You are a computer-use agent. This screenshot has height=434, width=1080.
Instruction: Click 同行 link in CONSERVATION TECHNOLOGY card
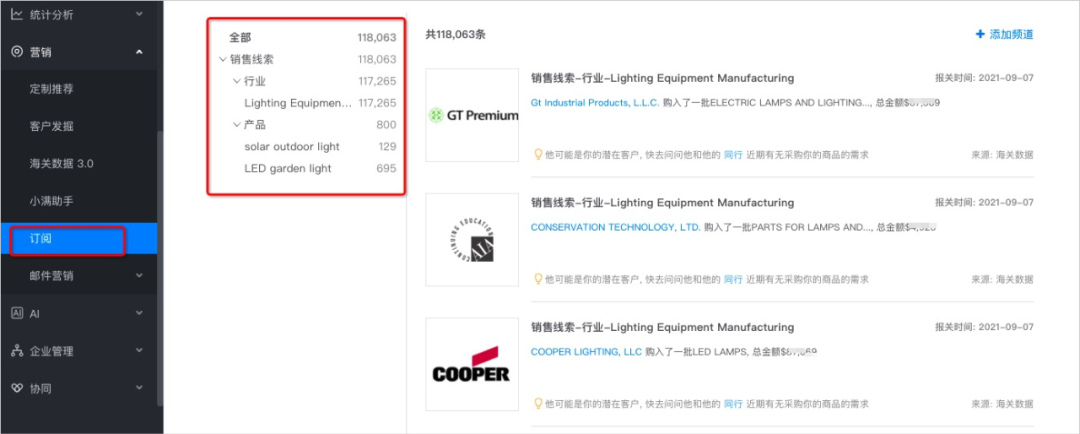click(x=733, y=280)
